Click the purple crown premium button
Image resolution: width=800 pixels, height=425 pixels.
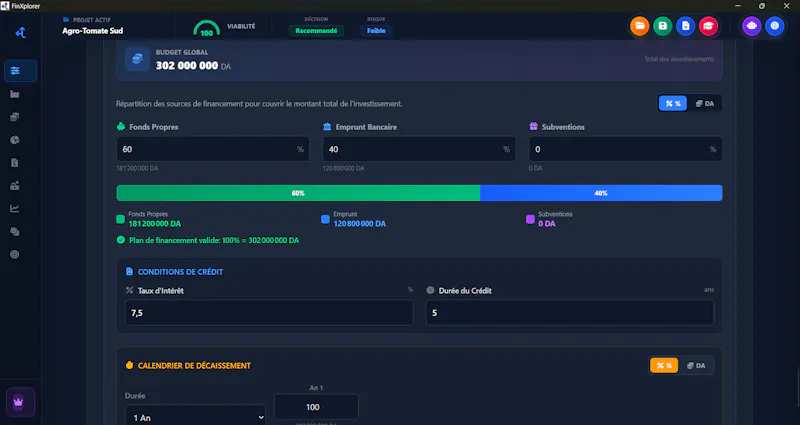click(x=20, y=402)
